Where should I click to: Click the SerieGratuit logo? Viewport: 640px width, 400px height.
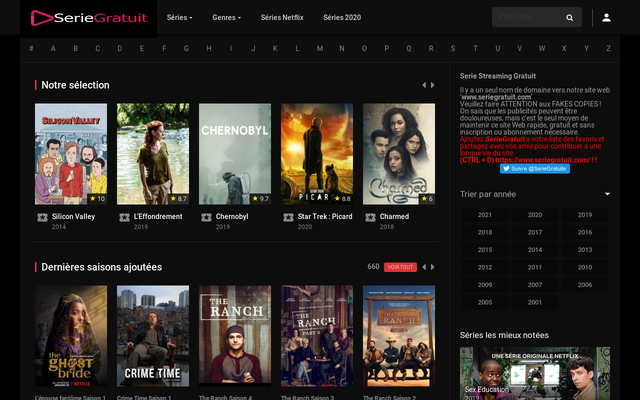pos(89,18)
